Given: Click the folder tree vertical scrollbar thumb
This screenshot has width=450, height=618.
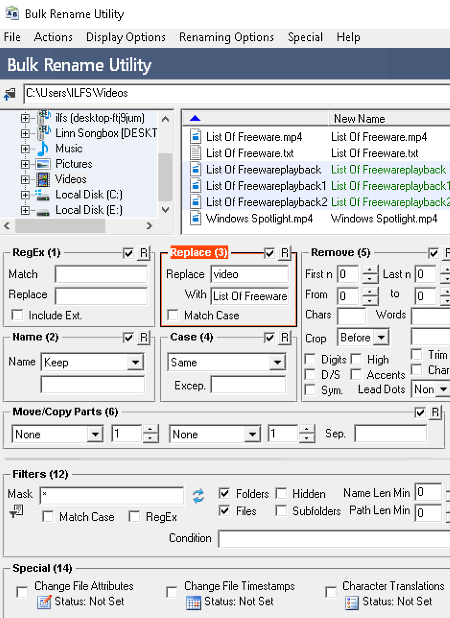Looking at the screenshot, I should tap(165, 177).
